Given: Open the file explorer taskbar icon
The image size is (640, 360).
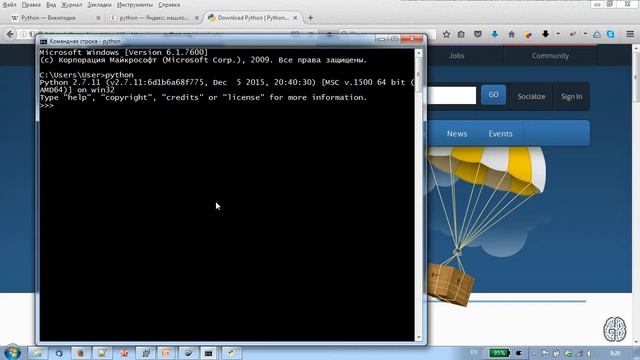Looking at the screenshot, I should tap(38, 353).
